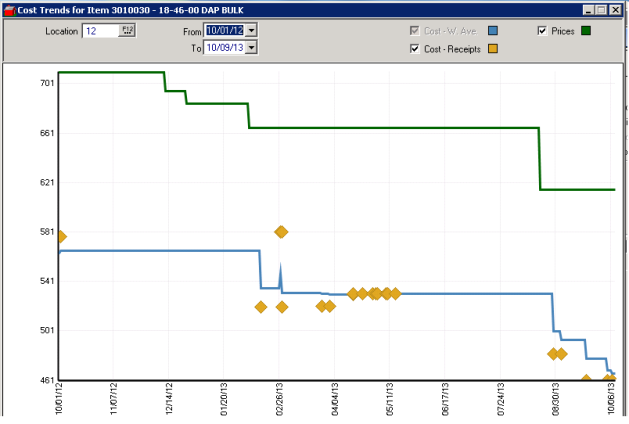This screenshot has height=424, width=629.
Task: Select the To date field
Action: coord(224,47)
